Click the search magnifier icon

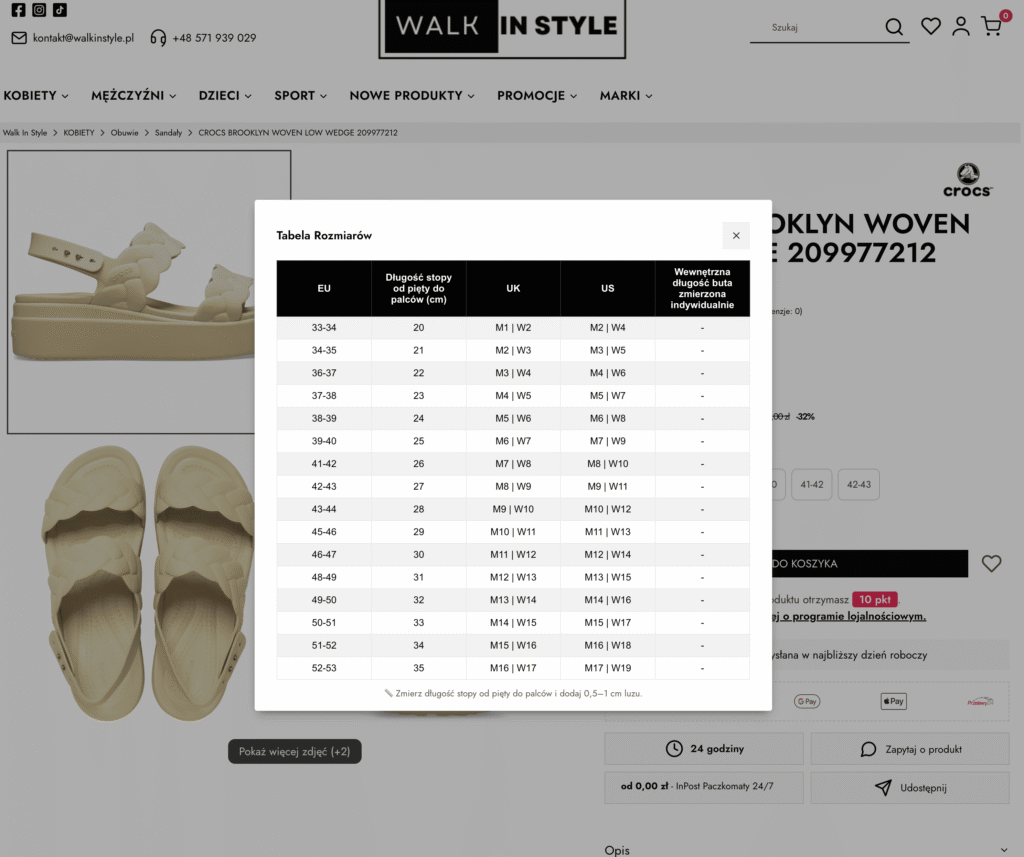pos(894,27)
